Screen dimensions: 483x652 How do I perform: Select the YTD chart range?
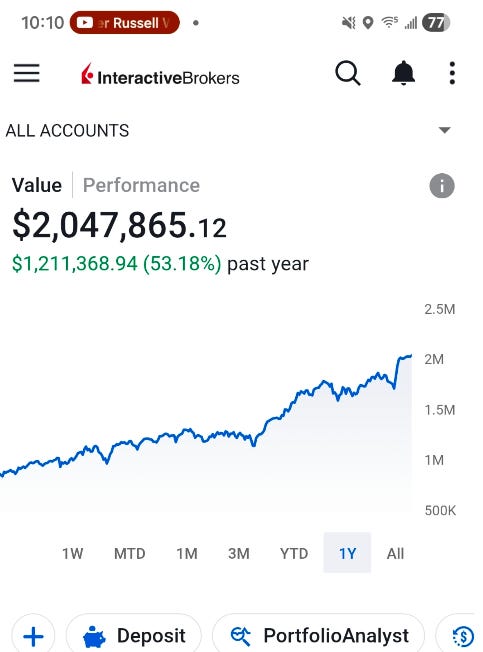[294, 553]
